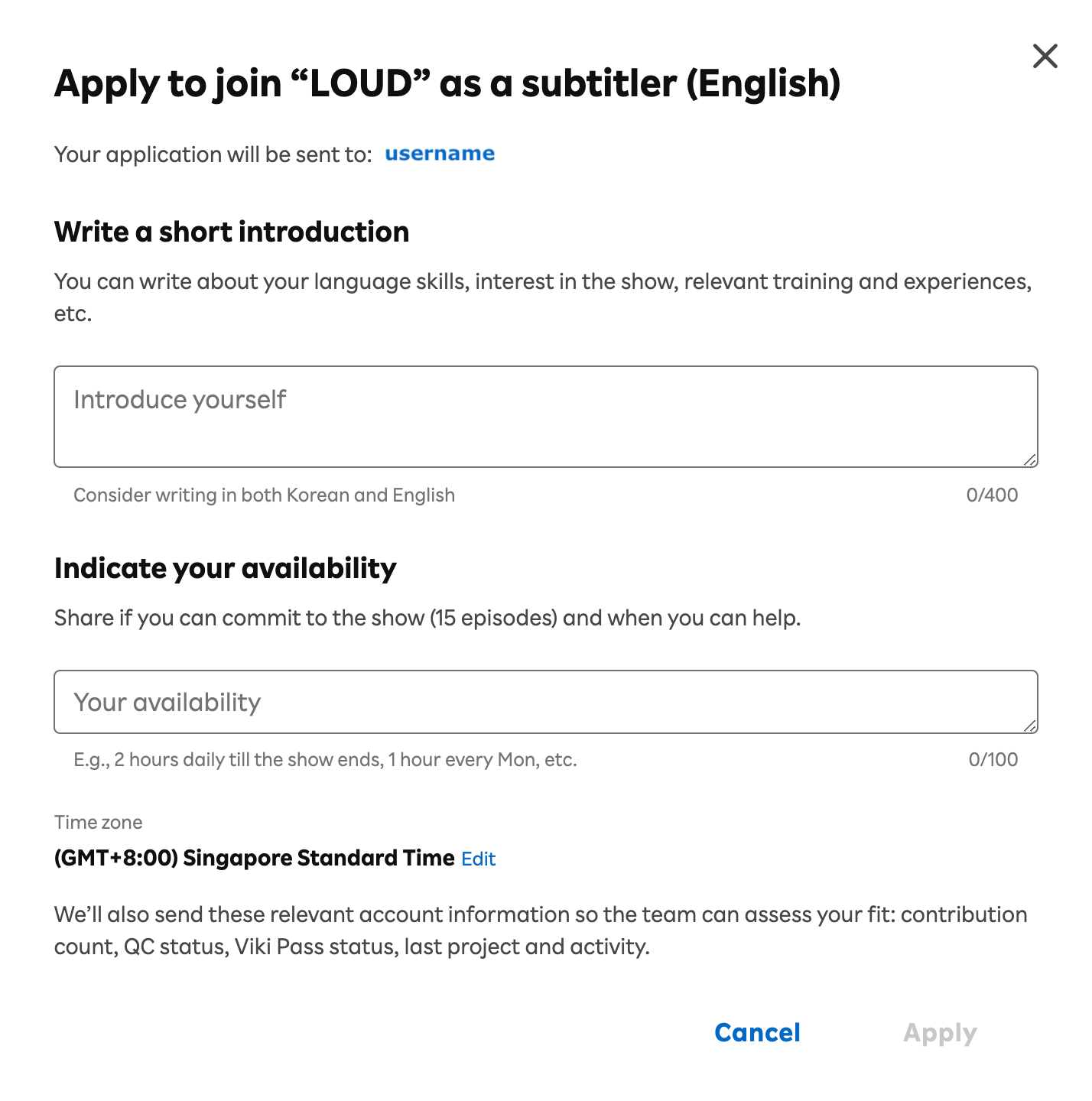Click the account information disclaimer paragraph
This screenshot has height=1101, width=1092.
click(540, 930)
